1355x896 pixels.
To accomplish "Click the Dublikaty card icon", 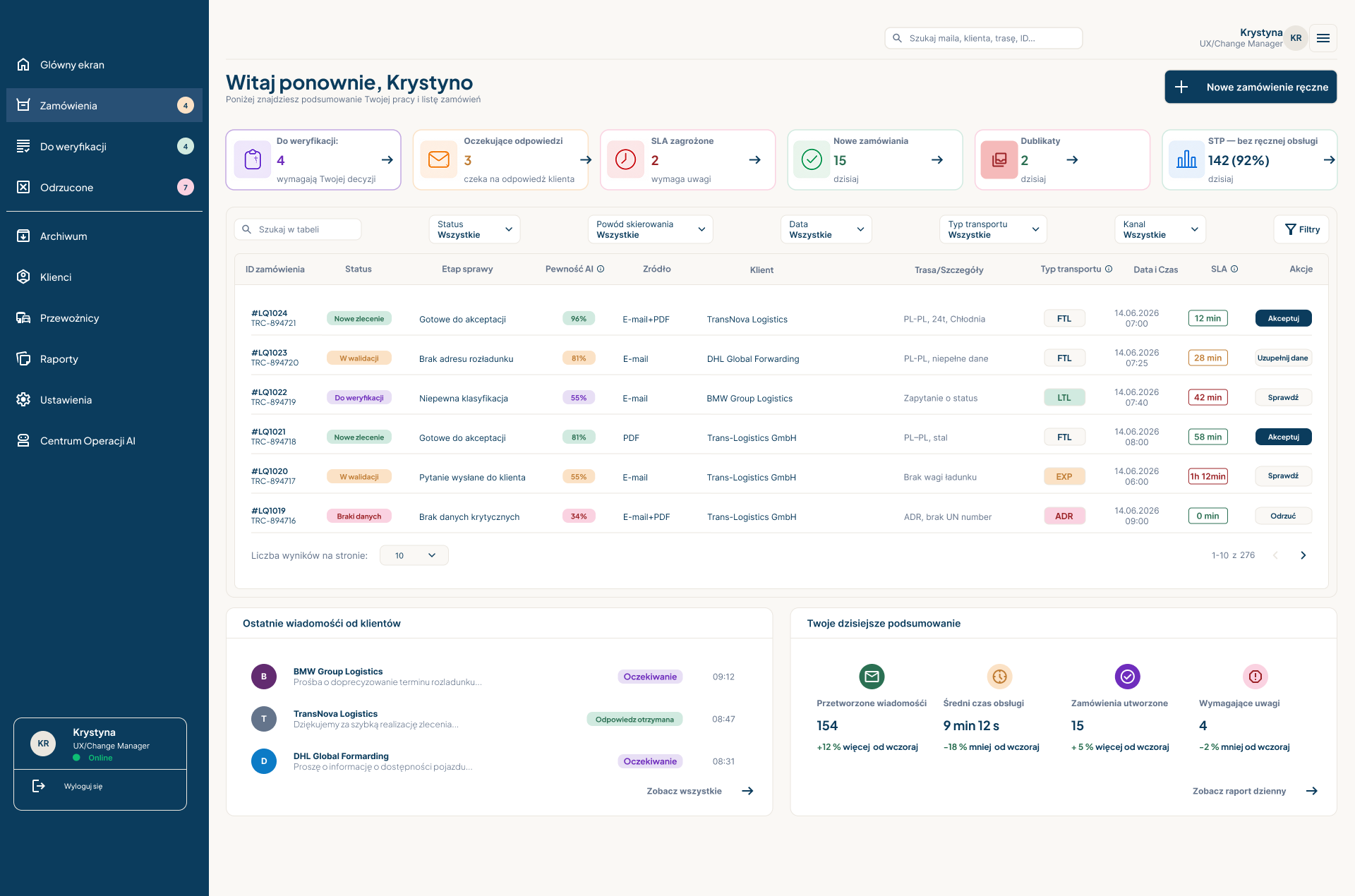I will click(999, 160).
